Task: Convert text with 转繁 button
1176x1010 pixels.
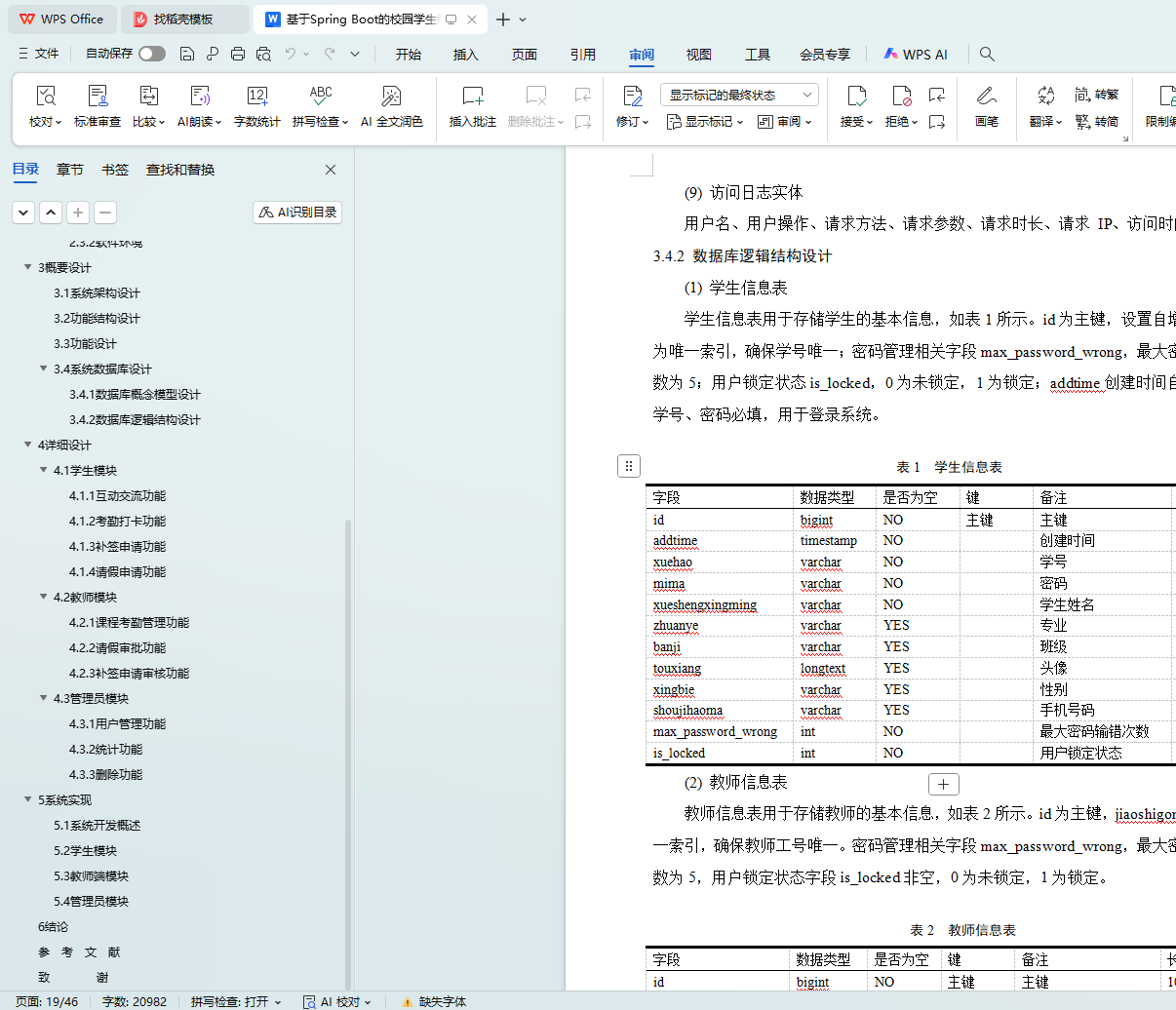Action: coord(1097,95)
